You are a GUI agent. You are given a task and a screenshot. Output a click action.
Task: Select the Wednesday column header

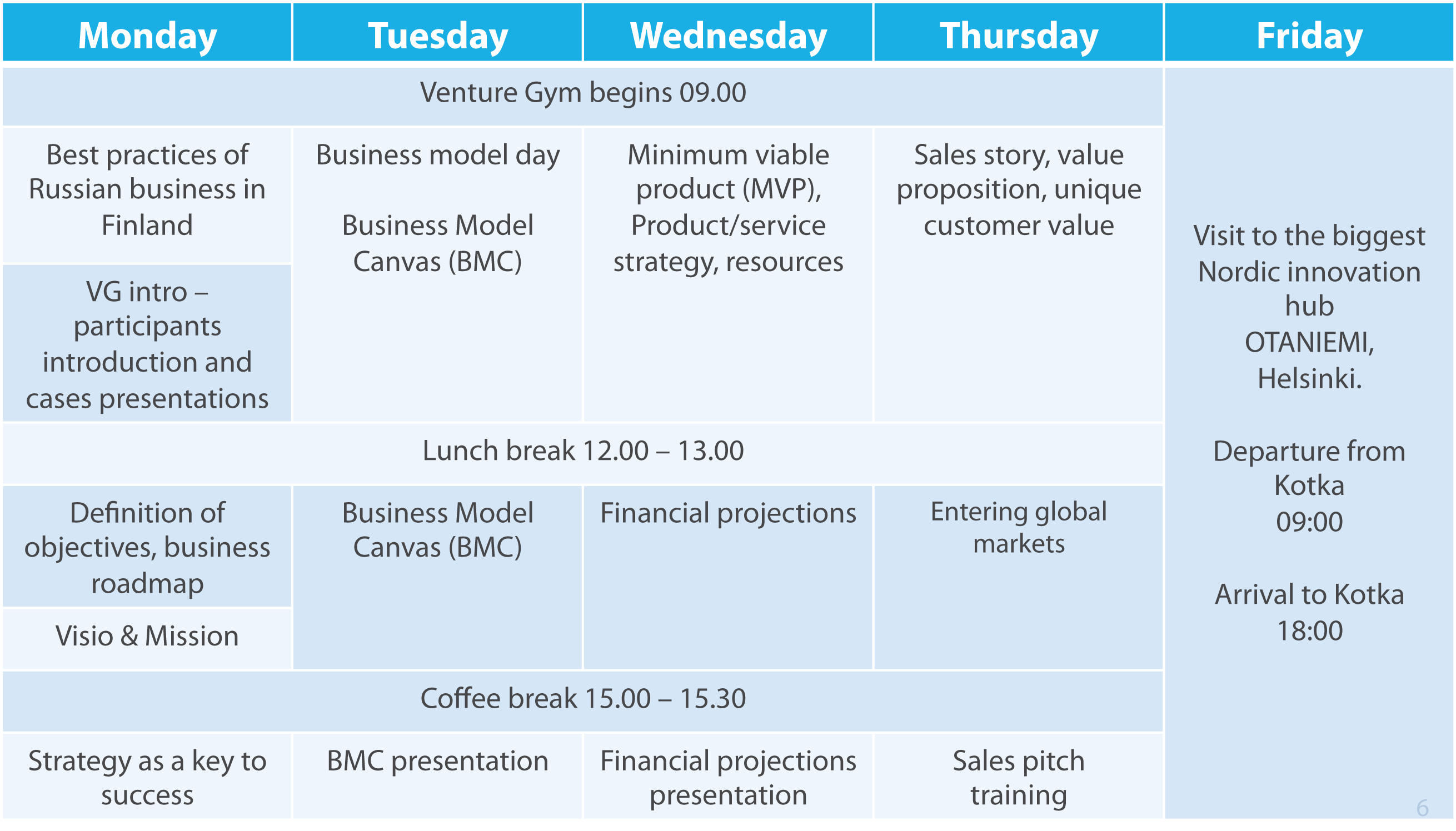[x=728, y=32]
